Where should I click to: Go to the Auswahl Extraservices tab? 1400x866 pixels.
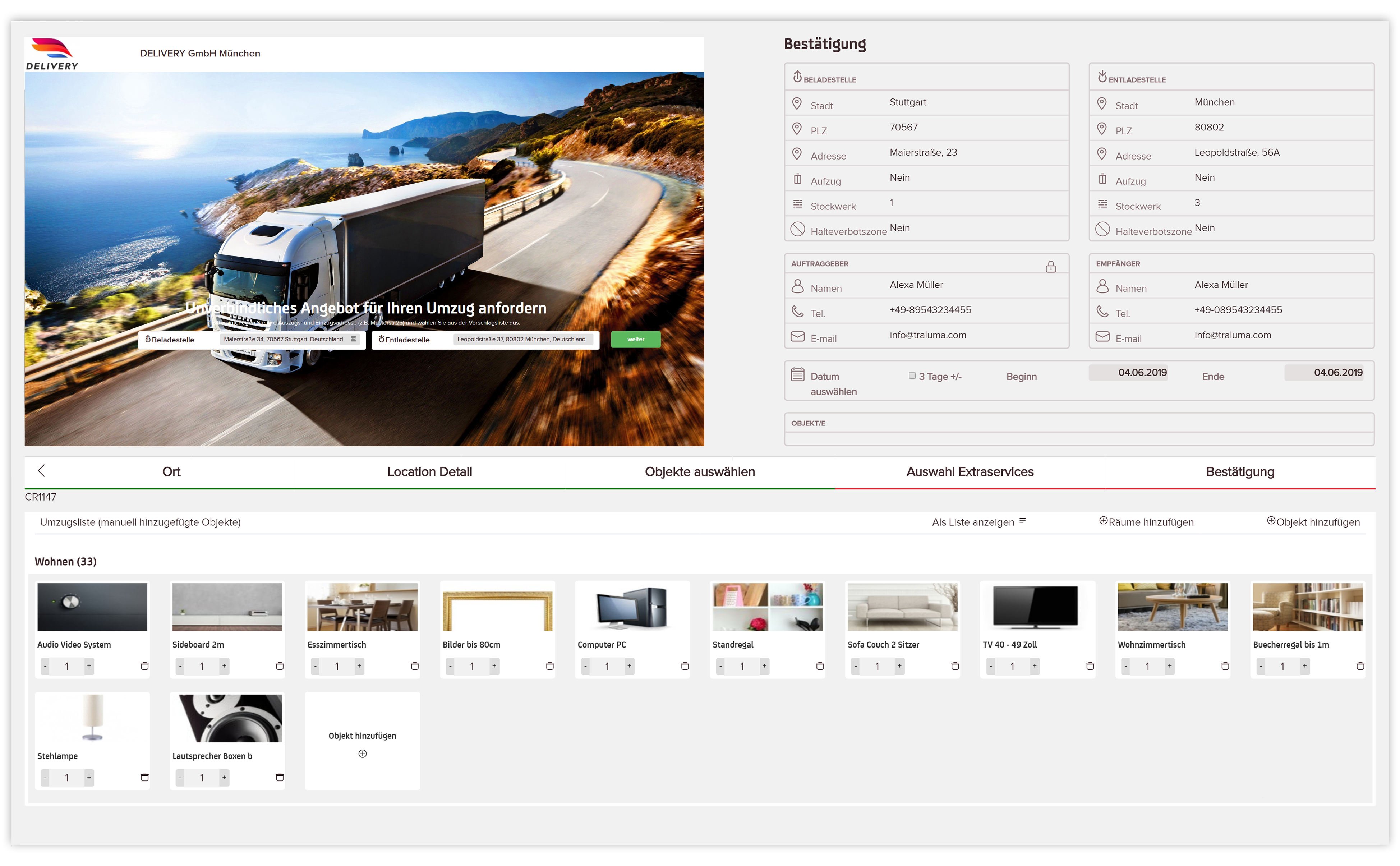tap(970, 472)
